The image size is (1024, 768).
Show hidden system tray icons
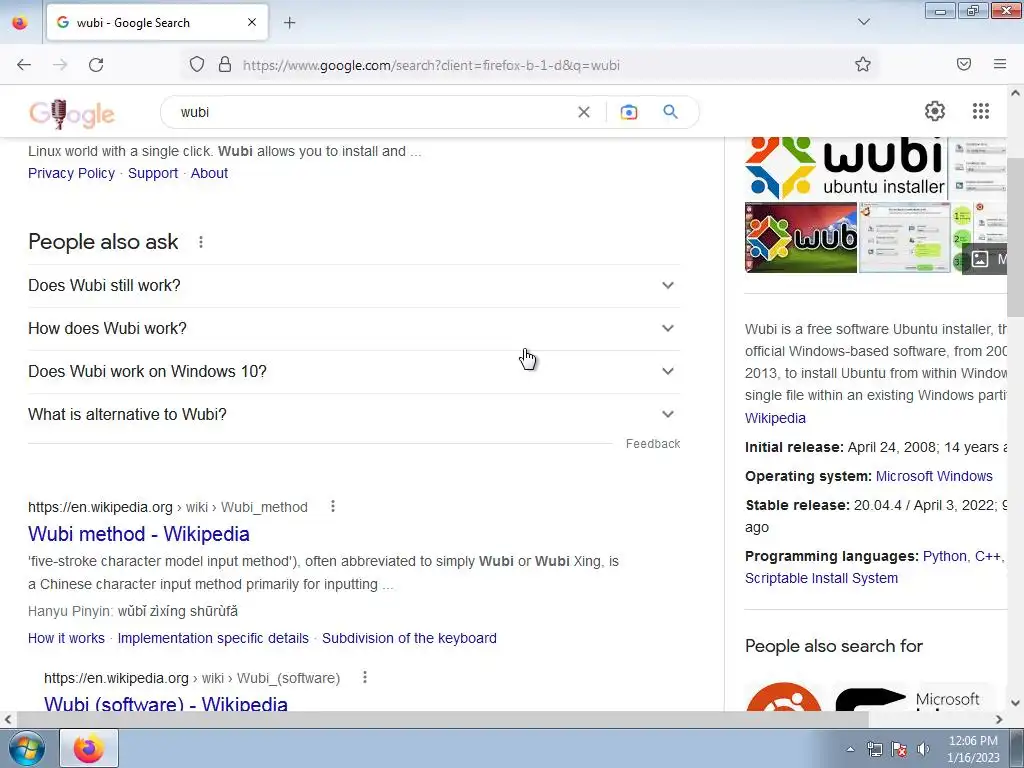[850, 749]
